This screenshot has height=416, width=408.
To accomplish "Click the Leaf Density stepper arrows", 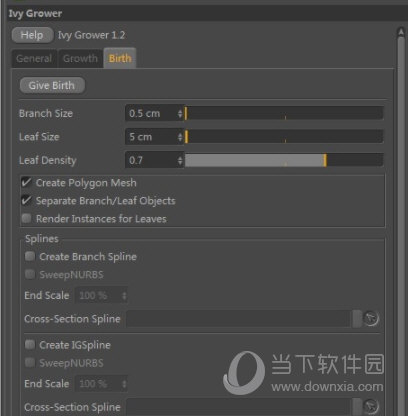I will coord(180,160).
